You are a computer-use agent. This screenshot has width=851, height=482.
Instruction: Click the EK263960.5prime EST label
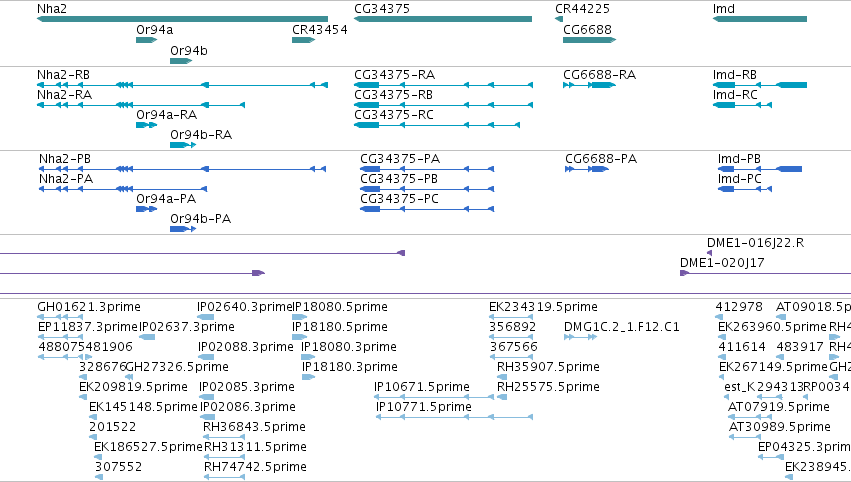tap(772, 327)
